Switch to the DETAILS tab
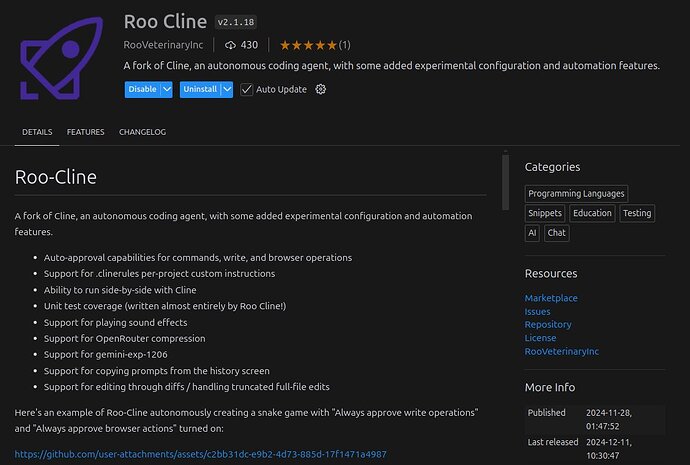Image resolution: width=690 pixels, height=465 pixels. tap(37, 132)
